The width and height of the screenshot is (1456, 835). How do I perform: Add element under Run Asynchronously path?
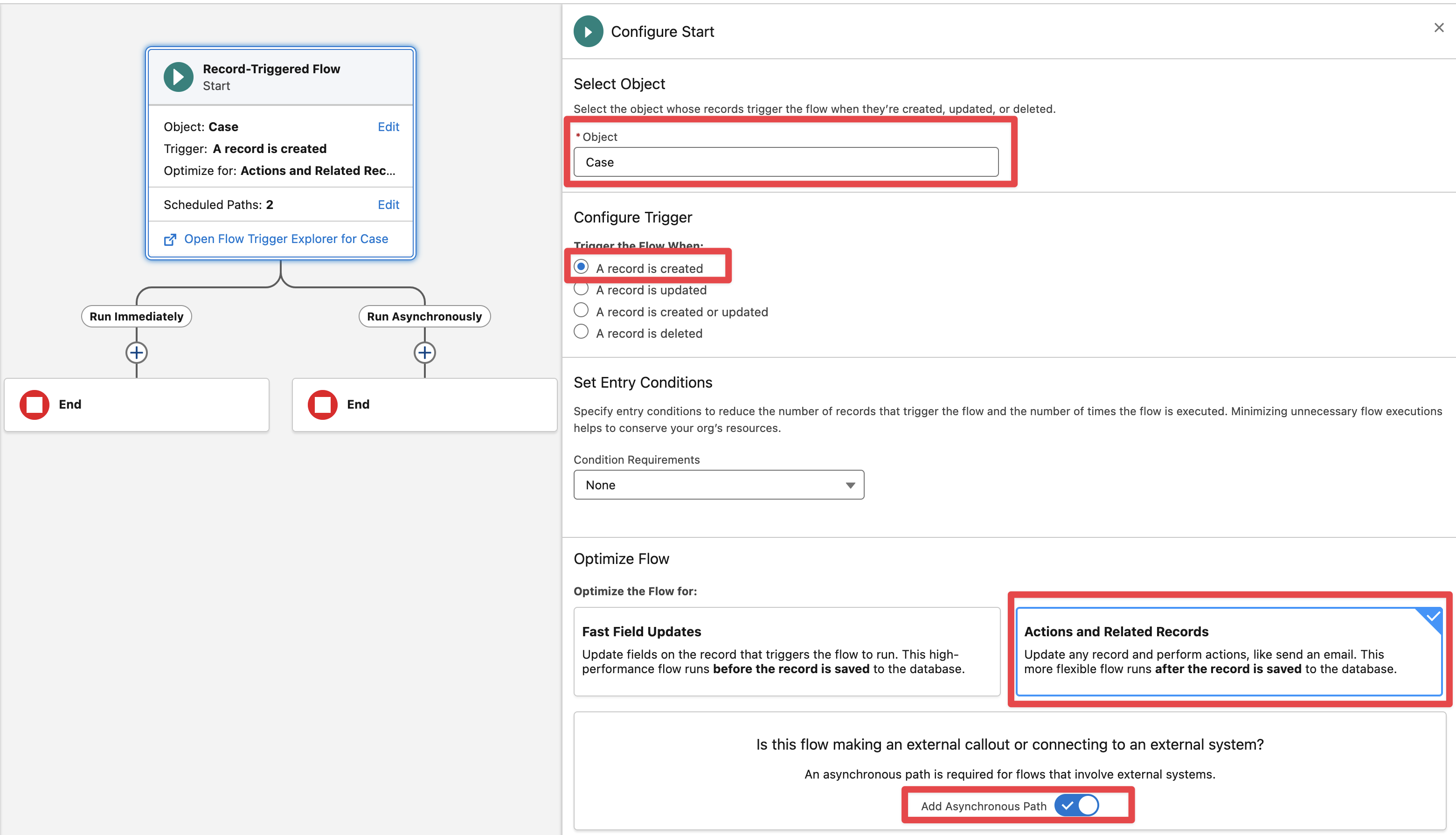pyautogui.click(x=424, y=352)
